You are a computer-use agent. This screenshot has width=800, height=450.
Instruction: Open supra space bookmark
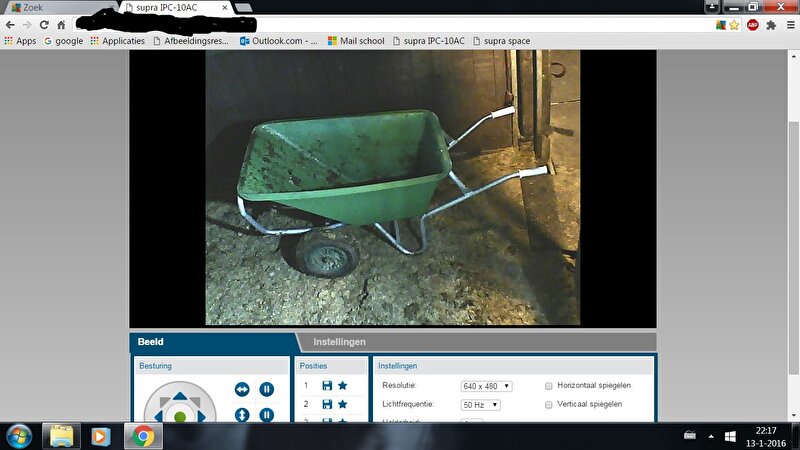(502, 41)
